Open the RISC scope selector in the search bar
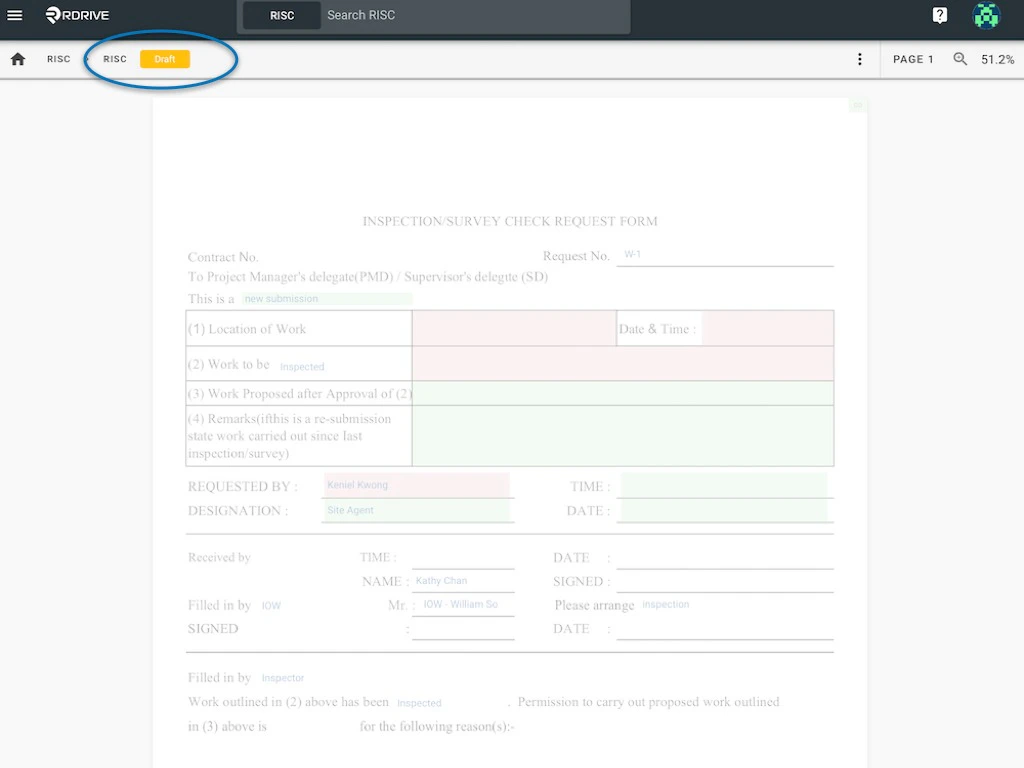Image resolution: width=1024 pixels, height=768 pixels. pos(281,15)
